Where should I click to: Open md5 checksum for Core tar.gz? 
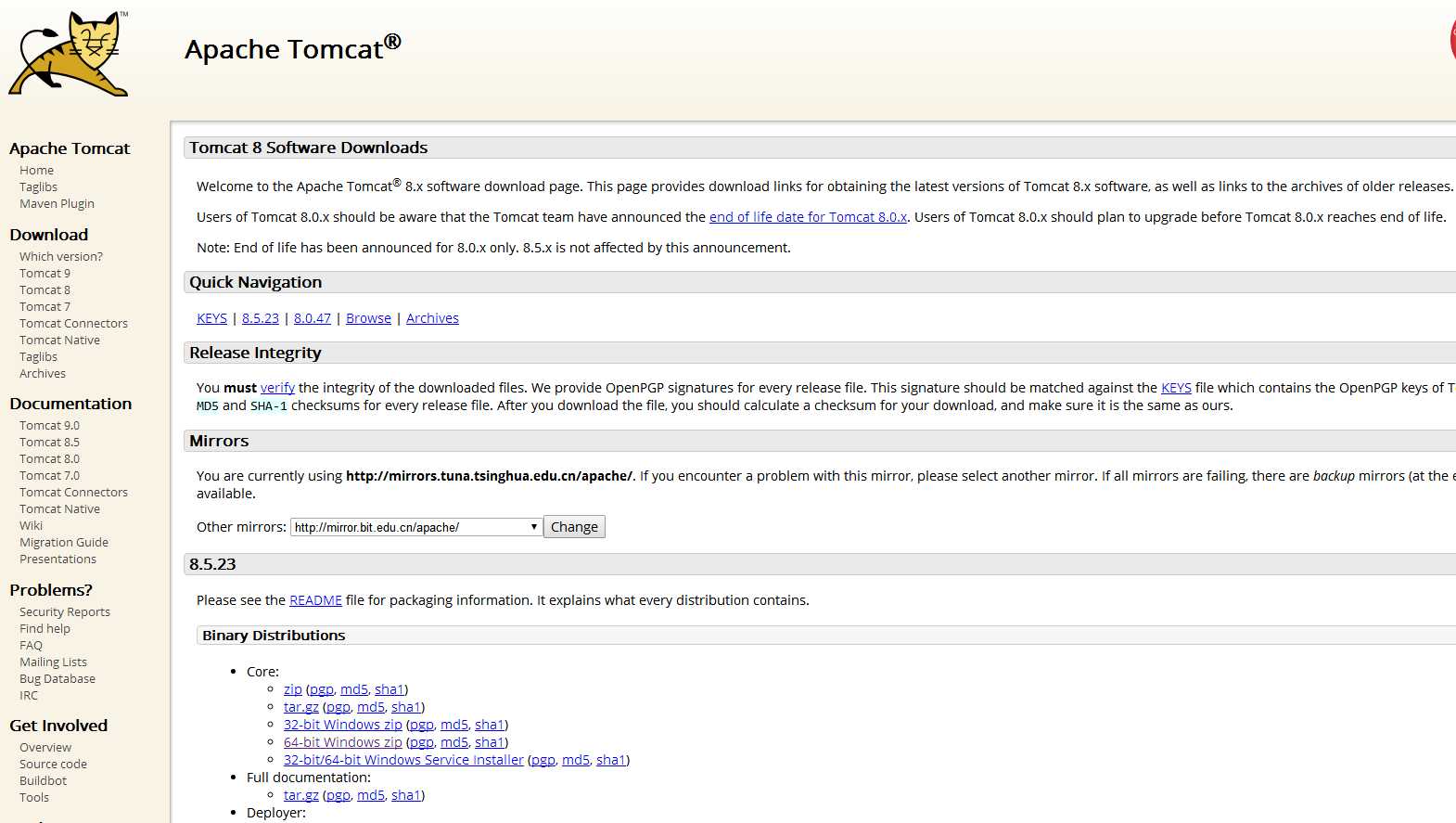[x=371, y=707]
